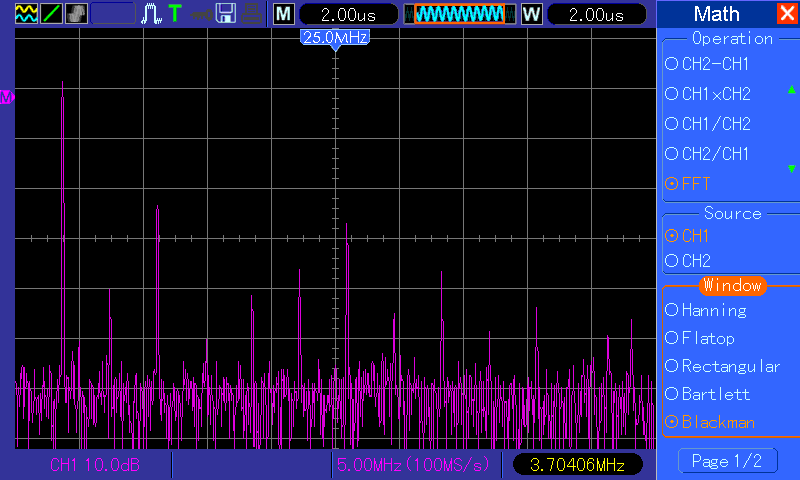Click the green T trigger icon

[175, 13]
